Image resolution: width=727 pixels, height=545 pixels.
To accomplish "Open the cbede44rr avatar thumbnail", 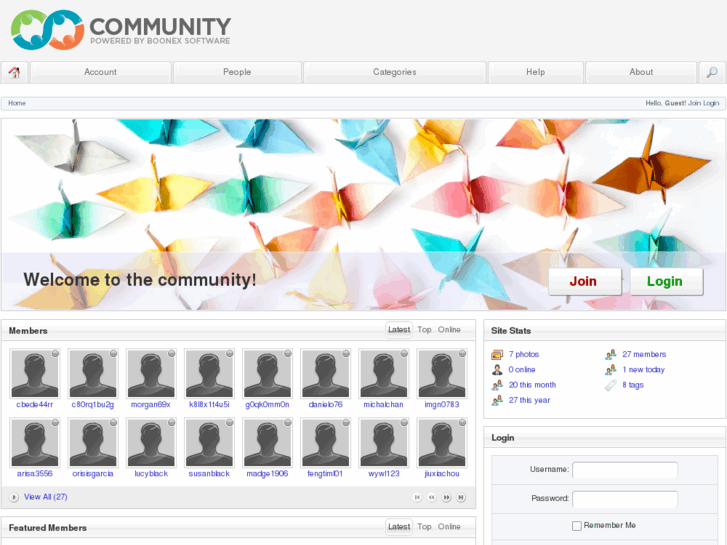I will [35, 373].
